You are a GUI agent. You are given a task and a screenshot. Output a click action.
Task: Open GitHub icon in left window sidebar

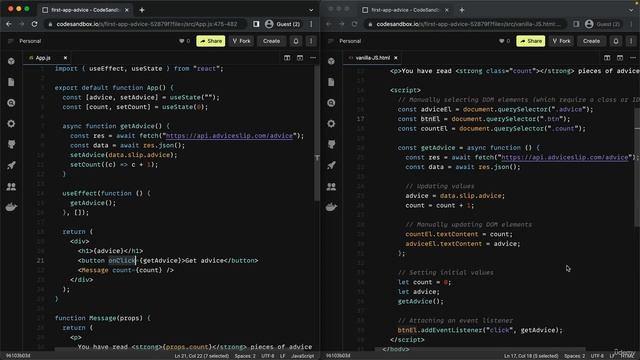pos(11,144)
